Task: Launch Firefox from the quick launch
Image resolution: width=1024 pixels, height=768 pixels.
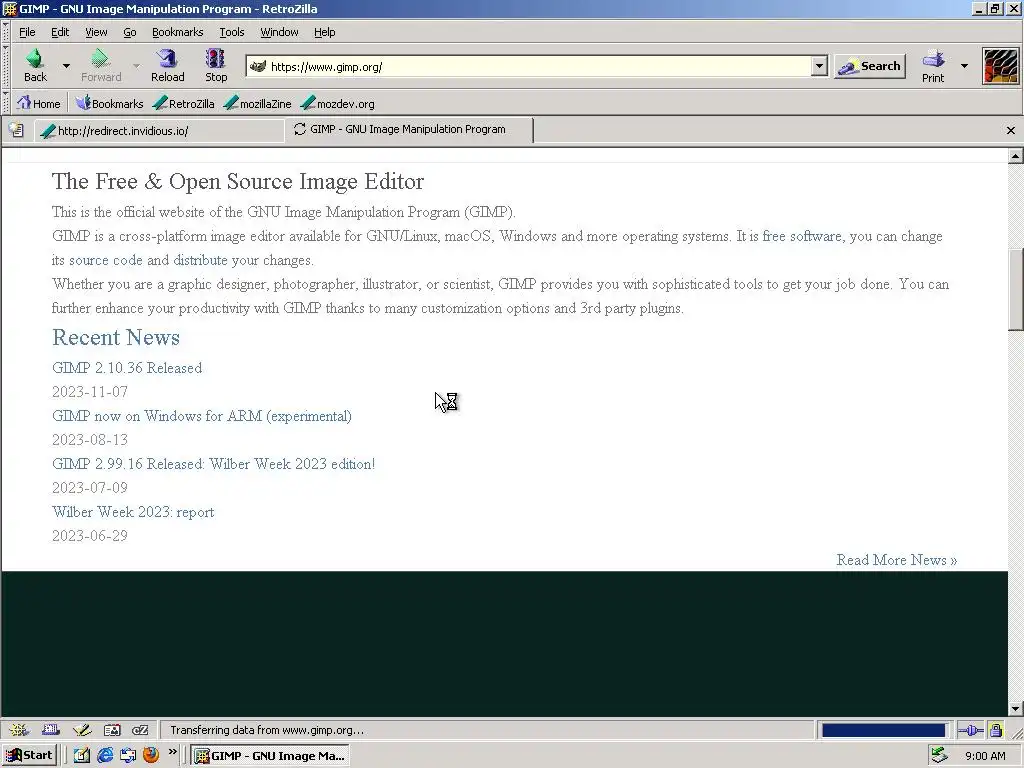Action: click(x=151, y=756)
